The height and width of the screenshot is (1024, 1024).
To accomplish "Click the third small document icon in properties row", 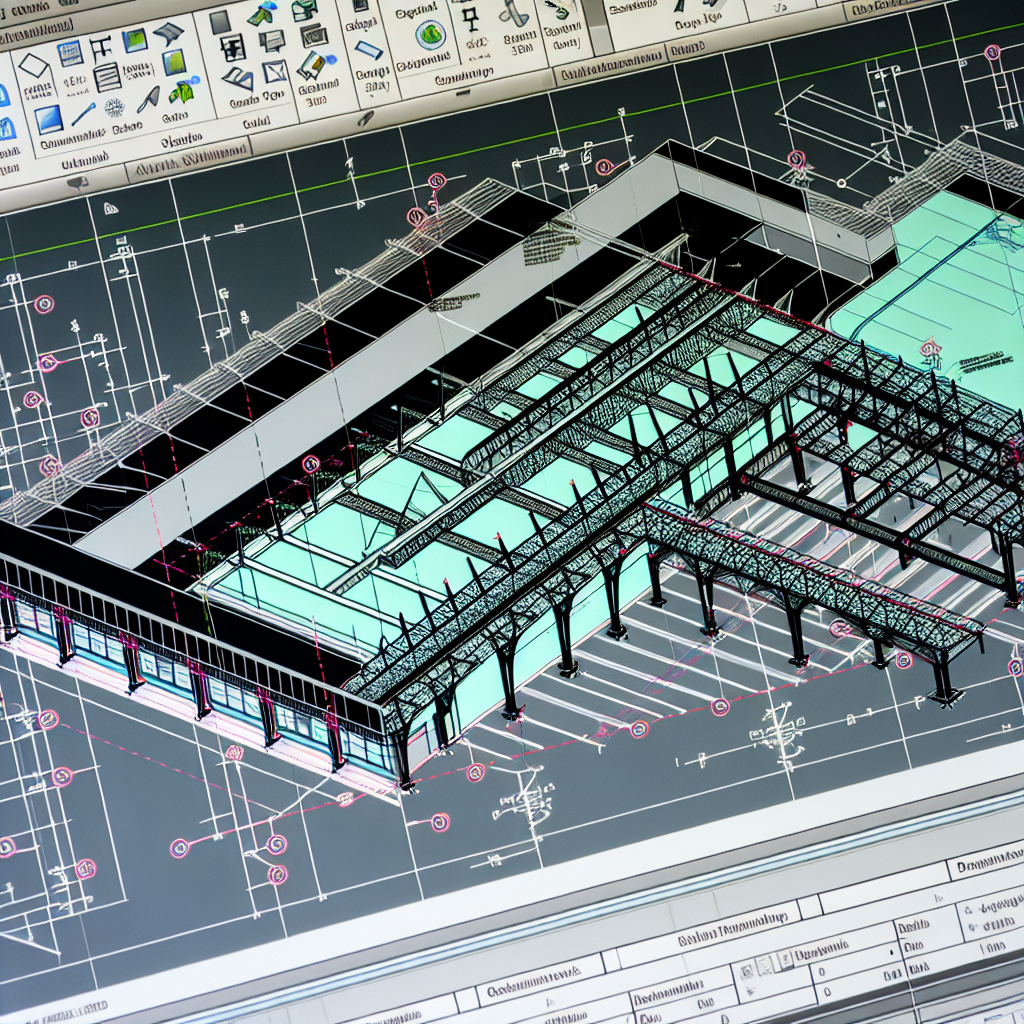I will (x=786, y=959).
